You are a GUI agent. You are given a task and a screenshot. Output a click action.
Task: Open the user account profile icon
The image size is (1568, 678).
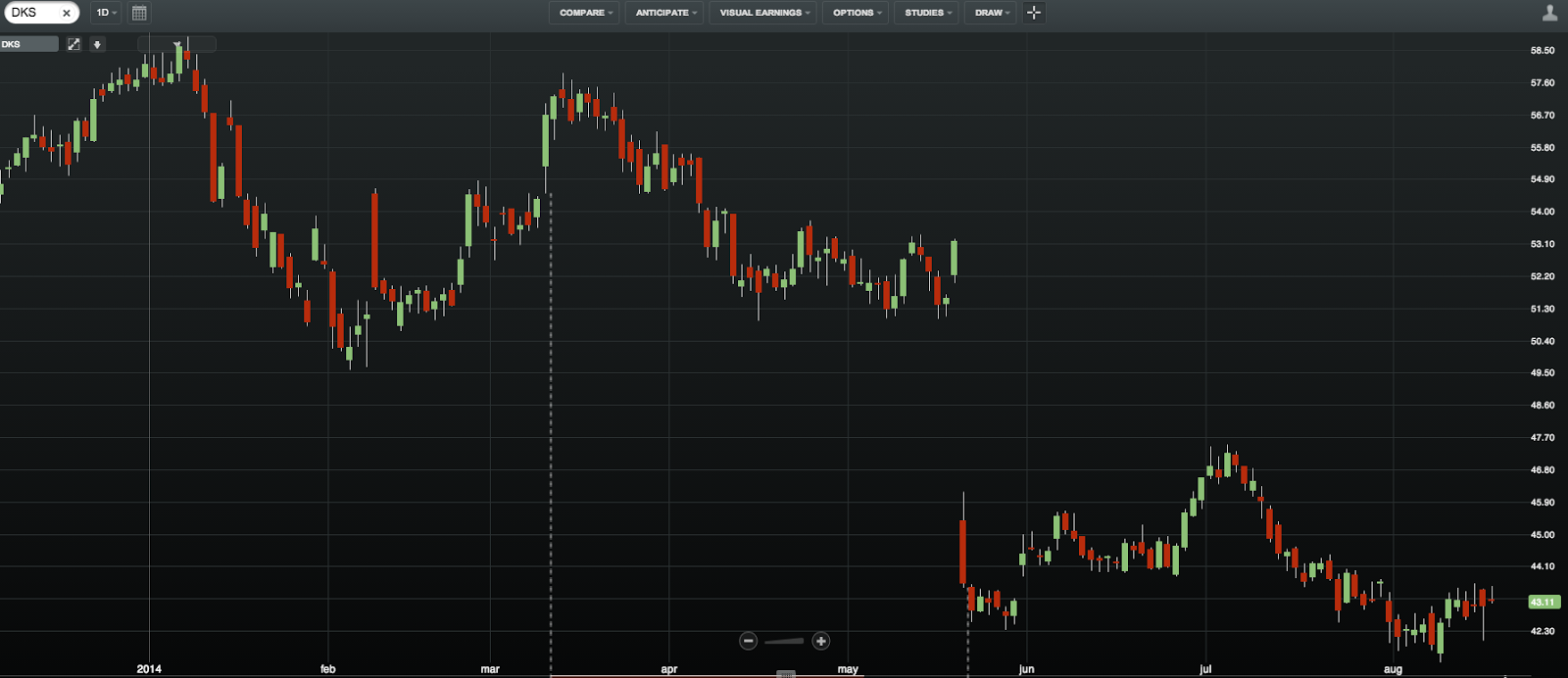click(x=1549, y=13)
